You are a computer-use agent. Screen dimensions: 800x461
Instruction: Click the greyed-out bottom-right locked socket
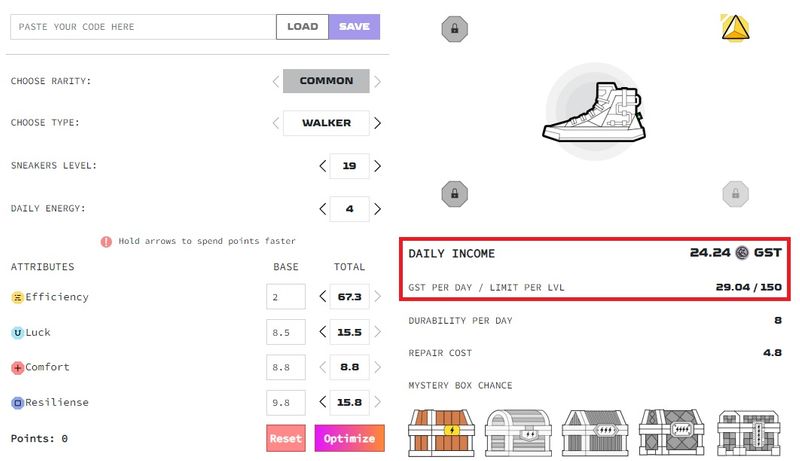click(735, 193)
